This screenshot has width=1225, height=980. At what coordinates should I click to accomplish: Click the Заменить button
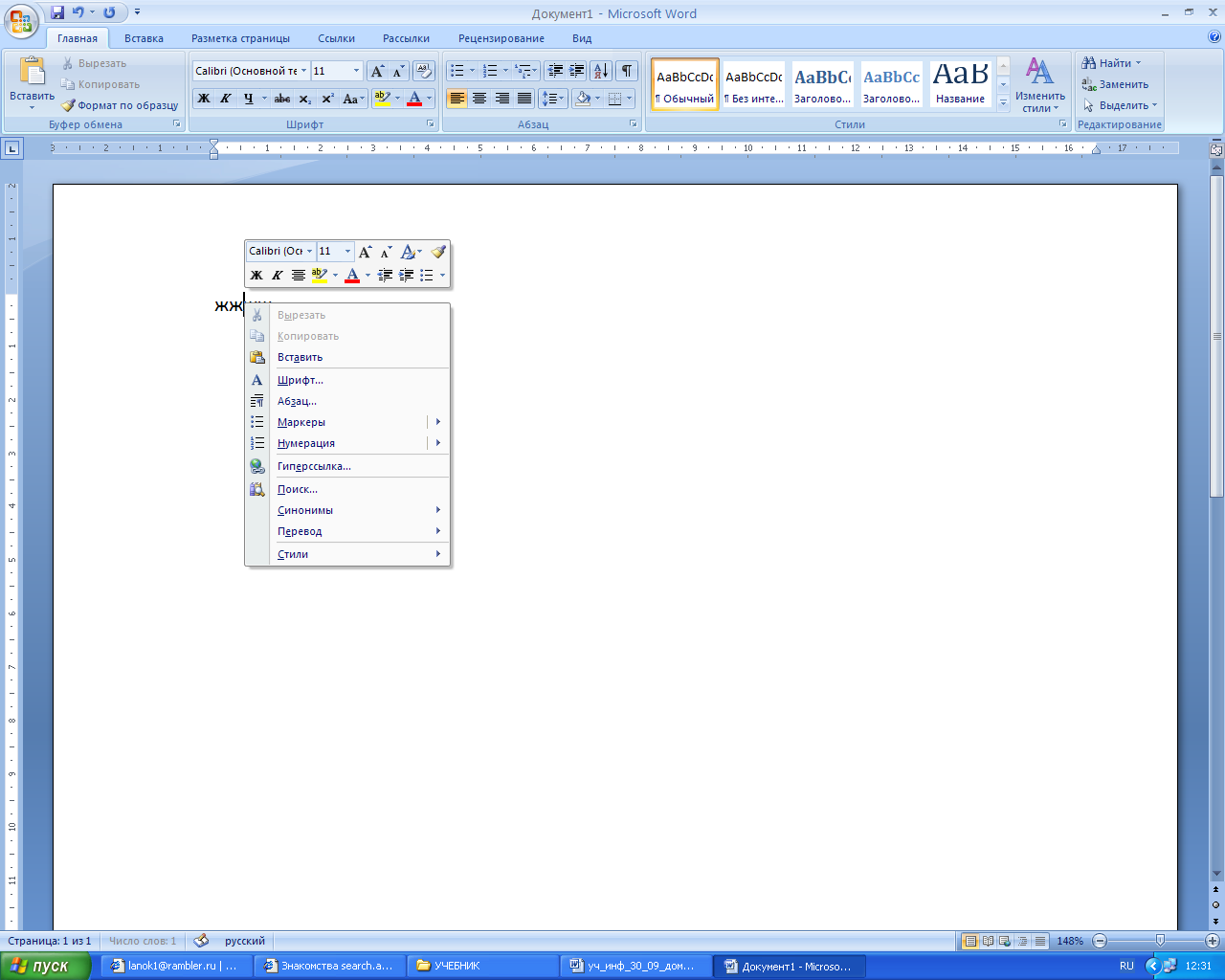pyautogui.click(x=1115, y=84)
